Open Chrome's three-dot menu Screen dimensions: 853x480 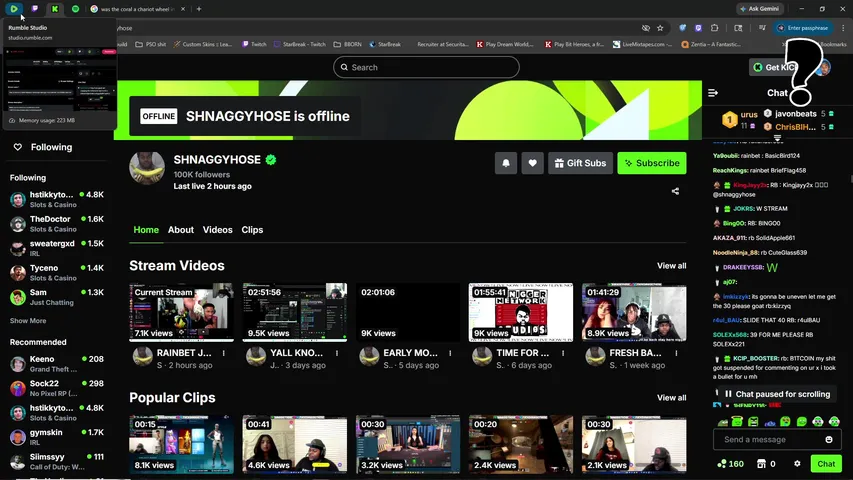pos(843,28)
